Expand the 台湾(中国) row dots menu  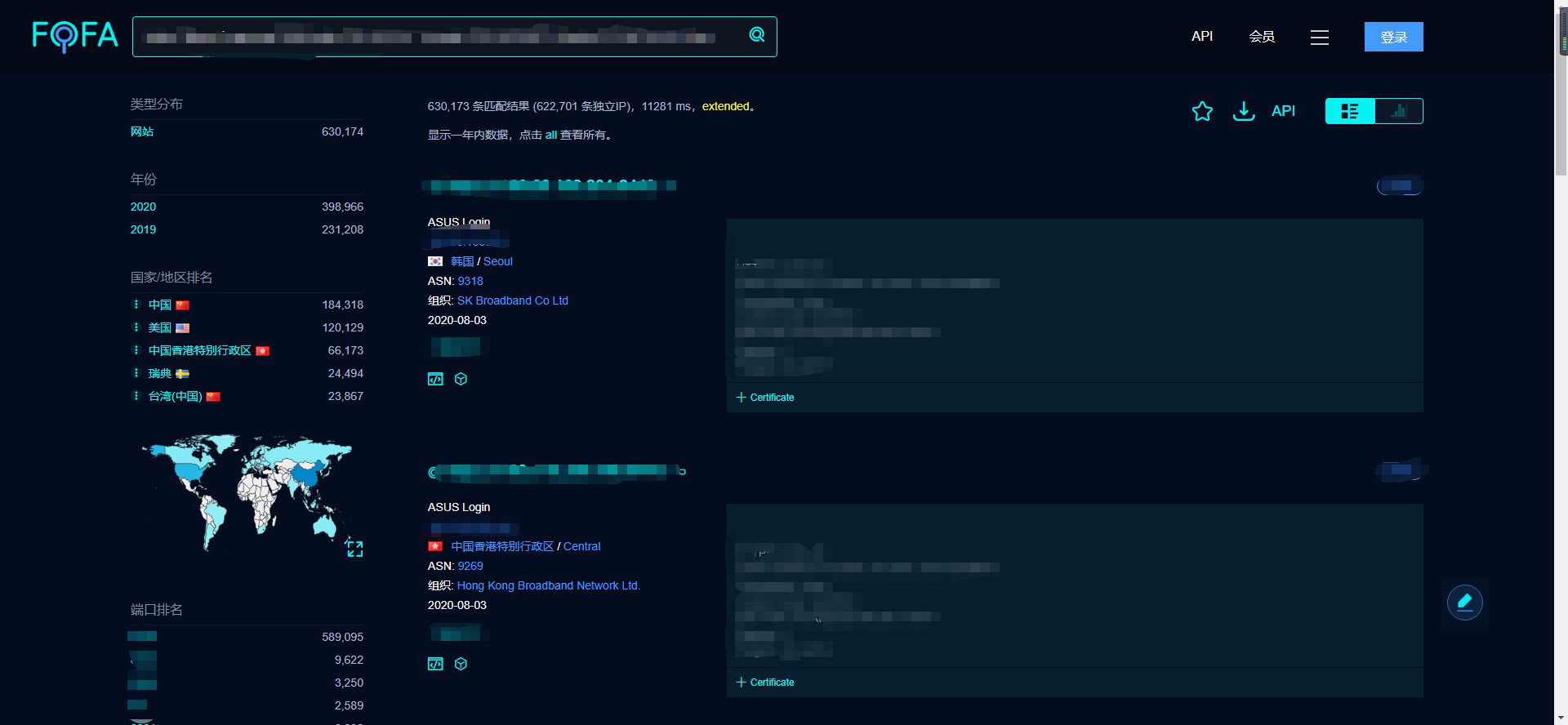tap(136, 395)
